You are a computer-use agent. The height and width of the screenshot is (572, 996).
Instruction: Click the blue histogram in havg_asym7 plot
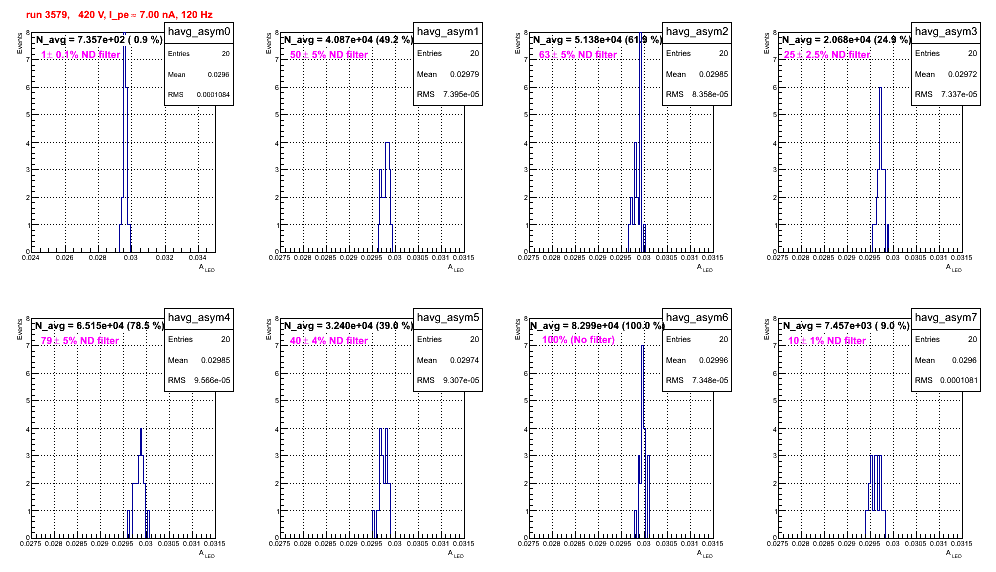pyautogui.click(x=875, y=496)
